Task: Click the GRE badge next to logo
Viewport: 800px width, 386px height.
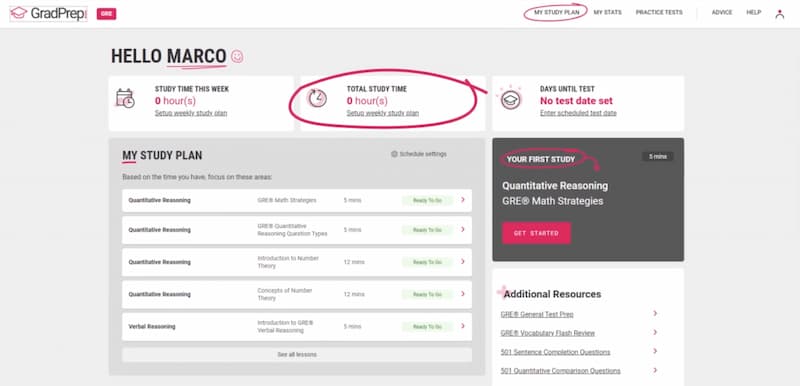Action: point(107,14)
